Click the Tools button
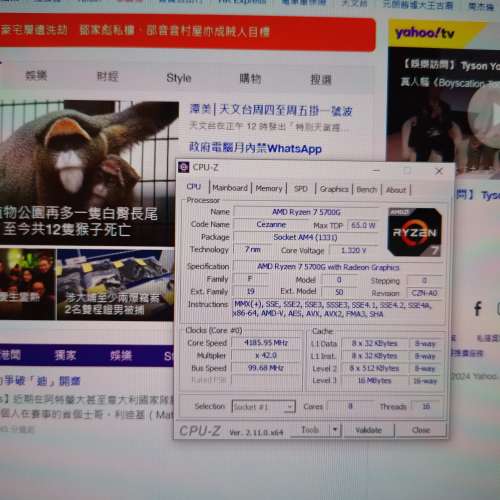The image size is (500, 500). point(310,429)
